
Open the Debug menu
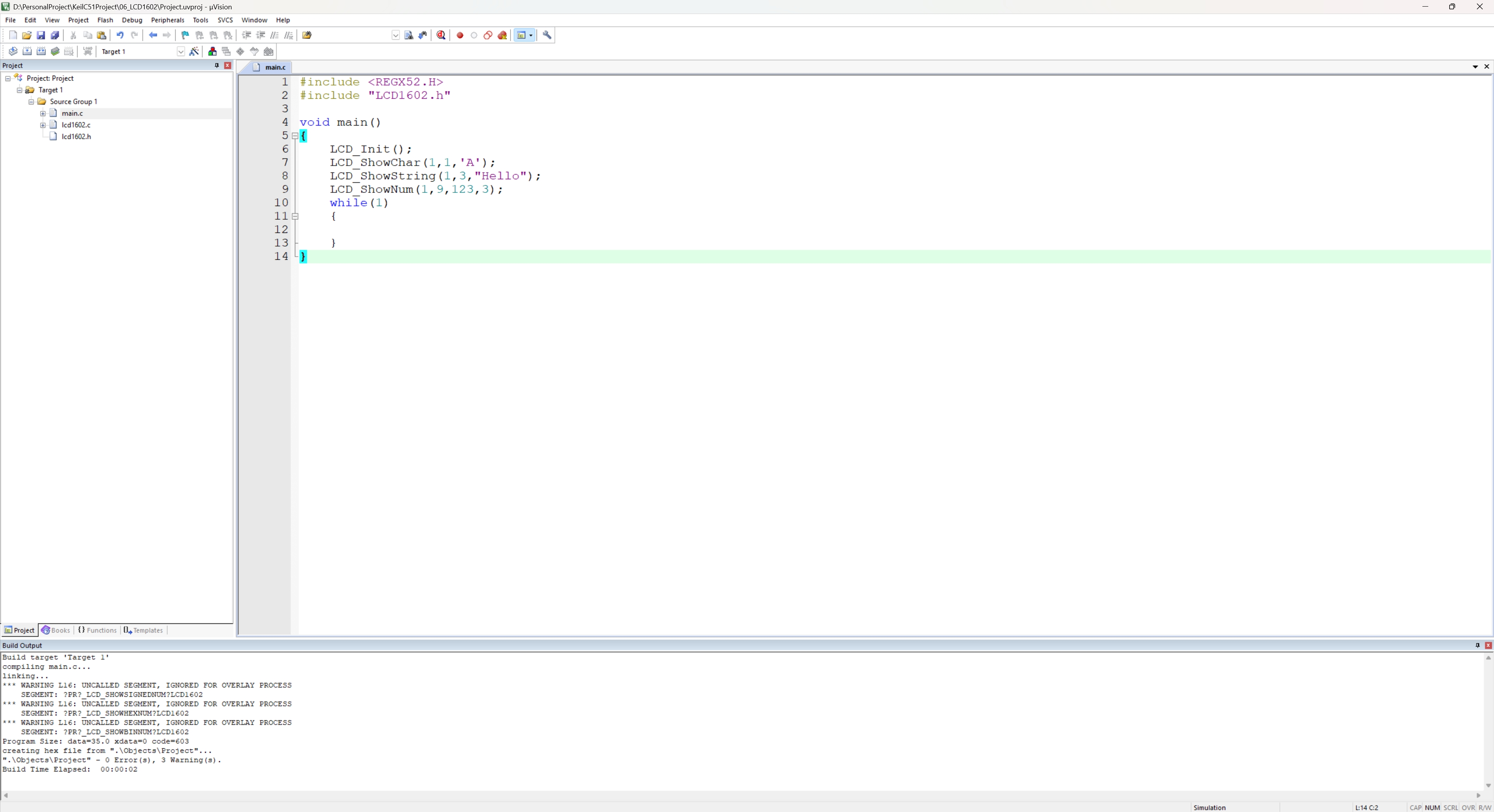tap(132, 20)
